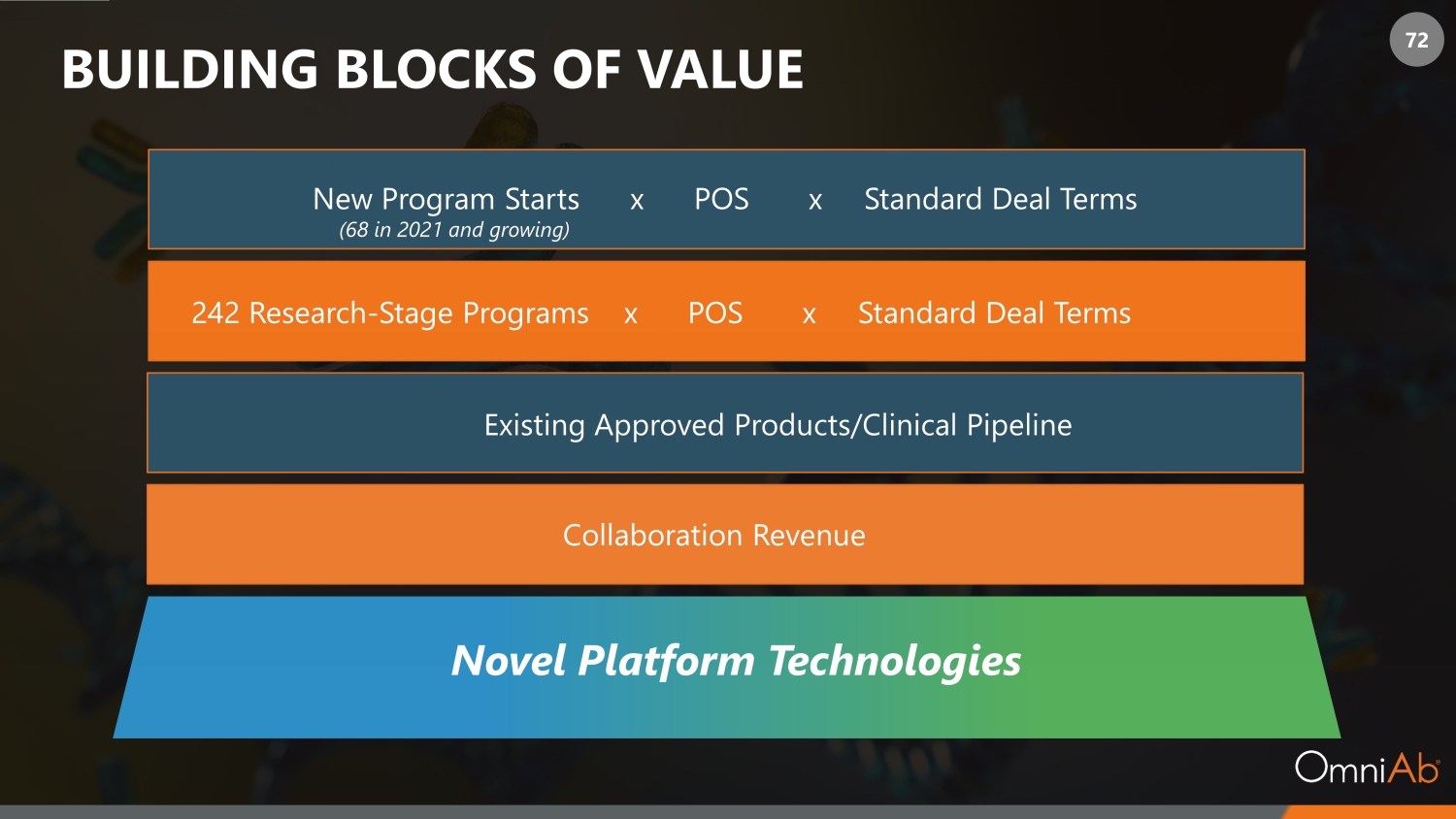Click the x after New Program Starts
Image resolution: width=1456 pixels, height=819 pixels.
[637, 201]
